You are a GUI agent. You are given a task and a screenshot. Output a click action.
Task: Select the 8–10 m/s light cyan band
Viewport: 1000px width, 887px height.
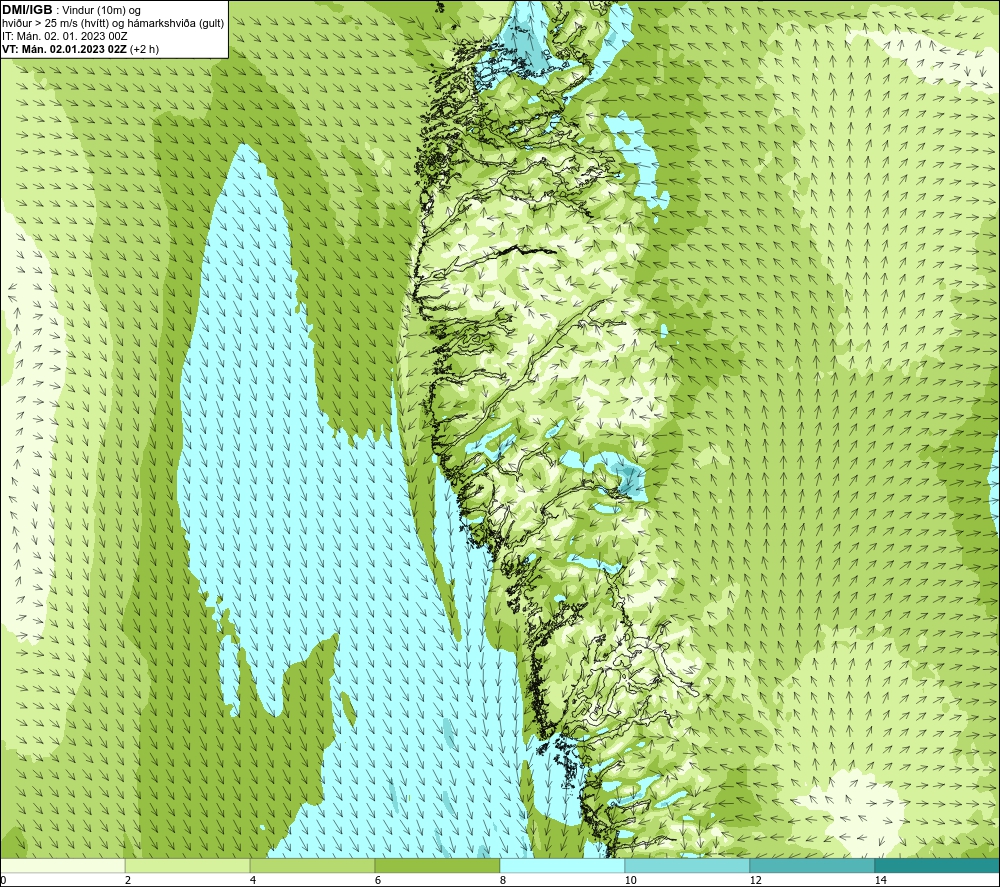click(562, 866)
